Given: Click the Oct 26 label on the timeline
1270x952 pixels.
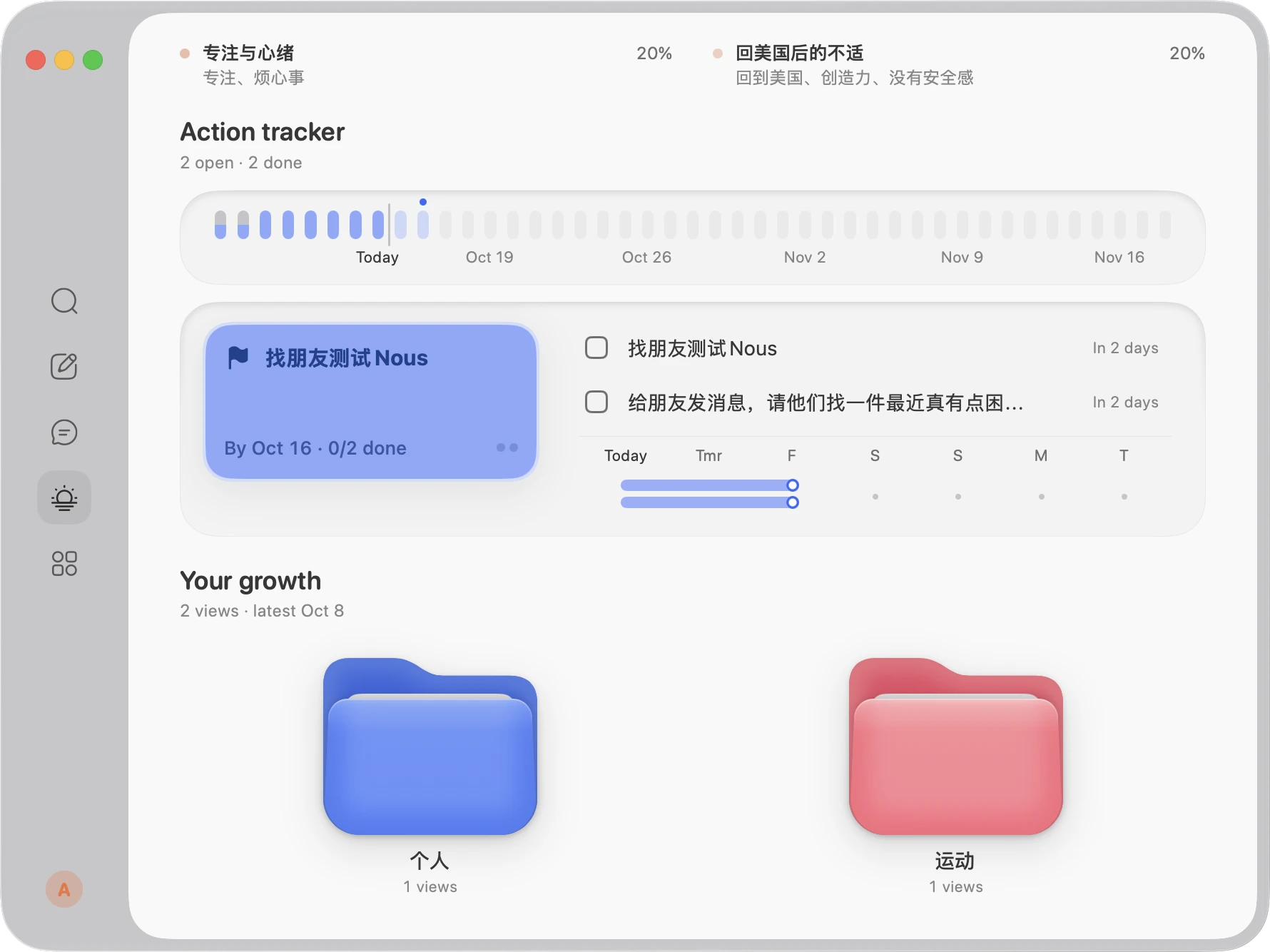Looking at the screenshot, I should click(x=646, y=257).
